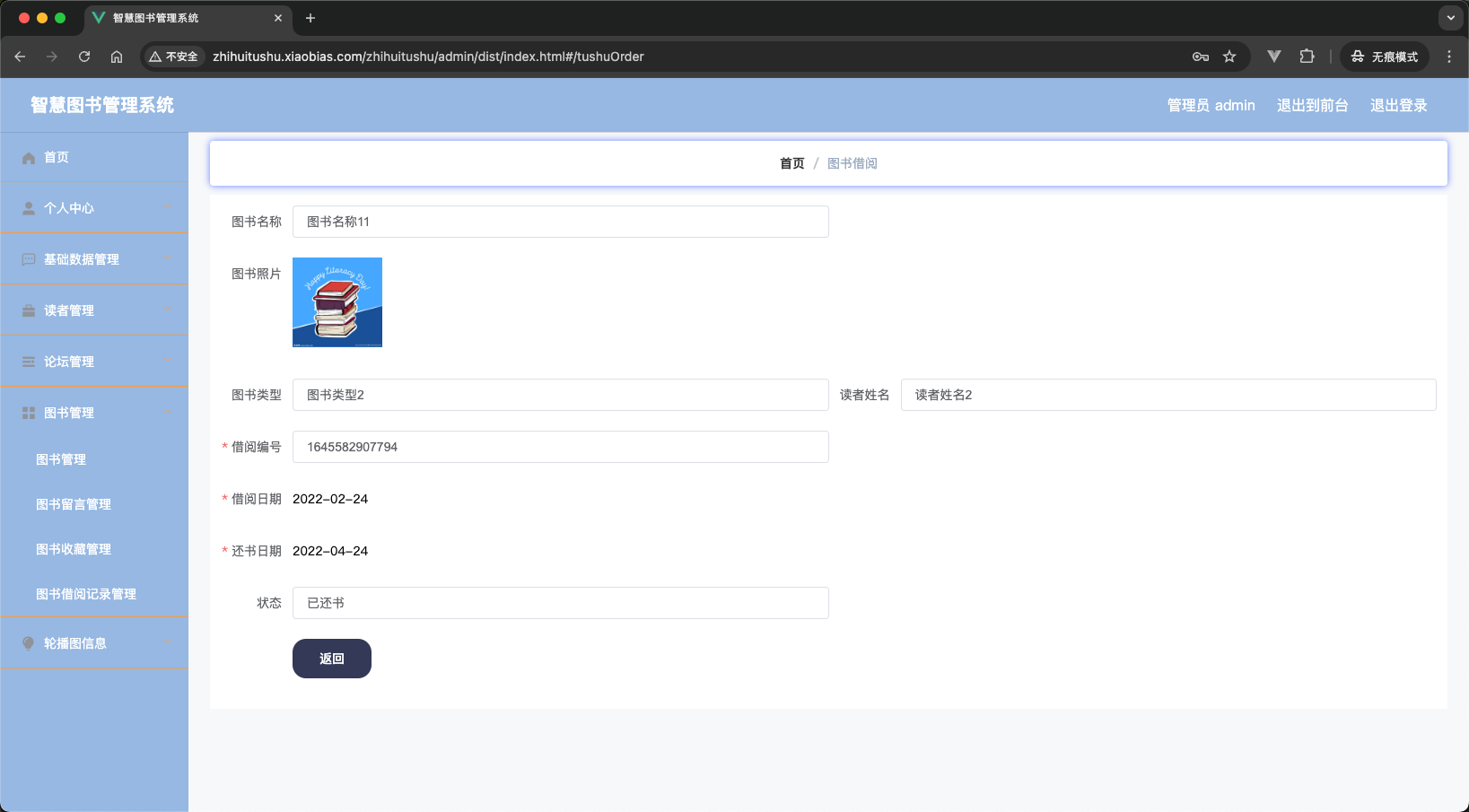Click the 返回 button
The width and height of the screenshot is (1469, 812).
(x=332, y=659)
